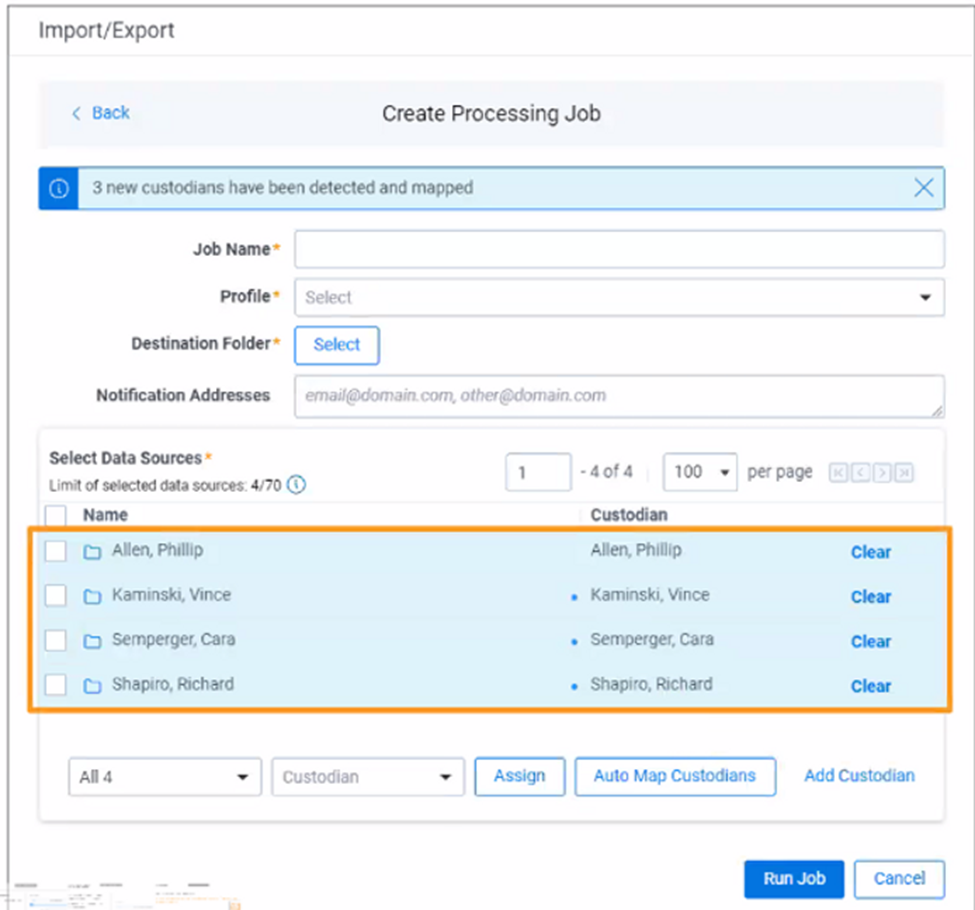Clear custodian for Semperger, Cara

[x=870, y=642]
